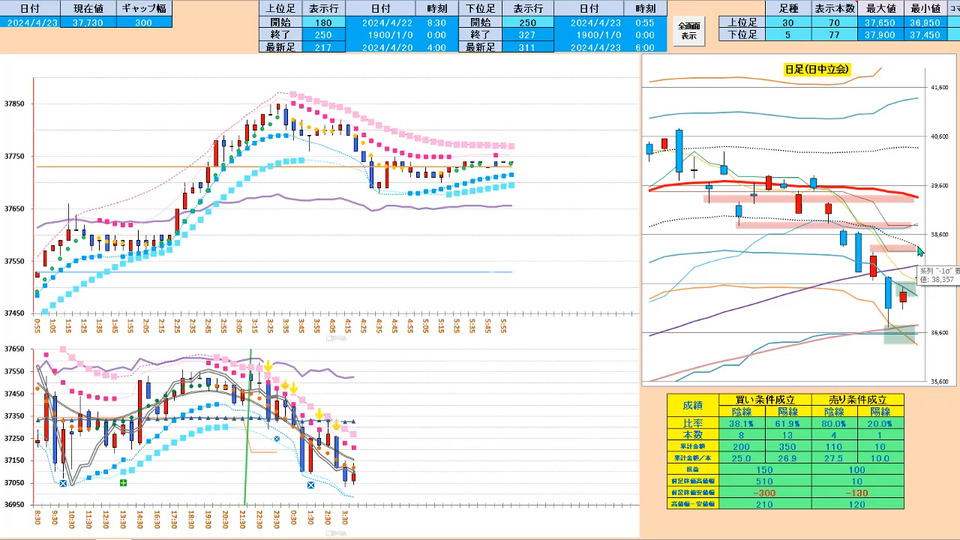Select the 現在値 cell showing 37,730
The image size is (960, 540).
(x=88, y=22)
